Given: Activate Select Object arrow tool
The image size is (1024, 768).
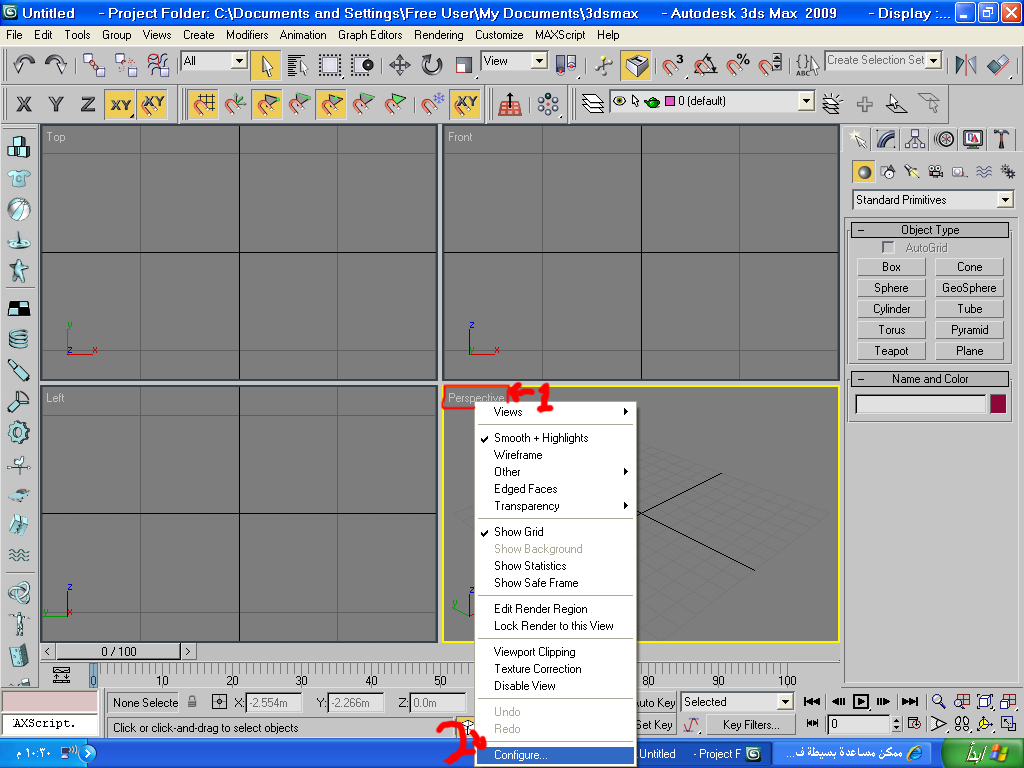Looking at the screenshot, I should [266, 65].
